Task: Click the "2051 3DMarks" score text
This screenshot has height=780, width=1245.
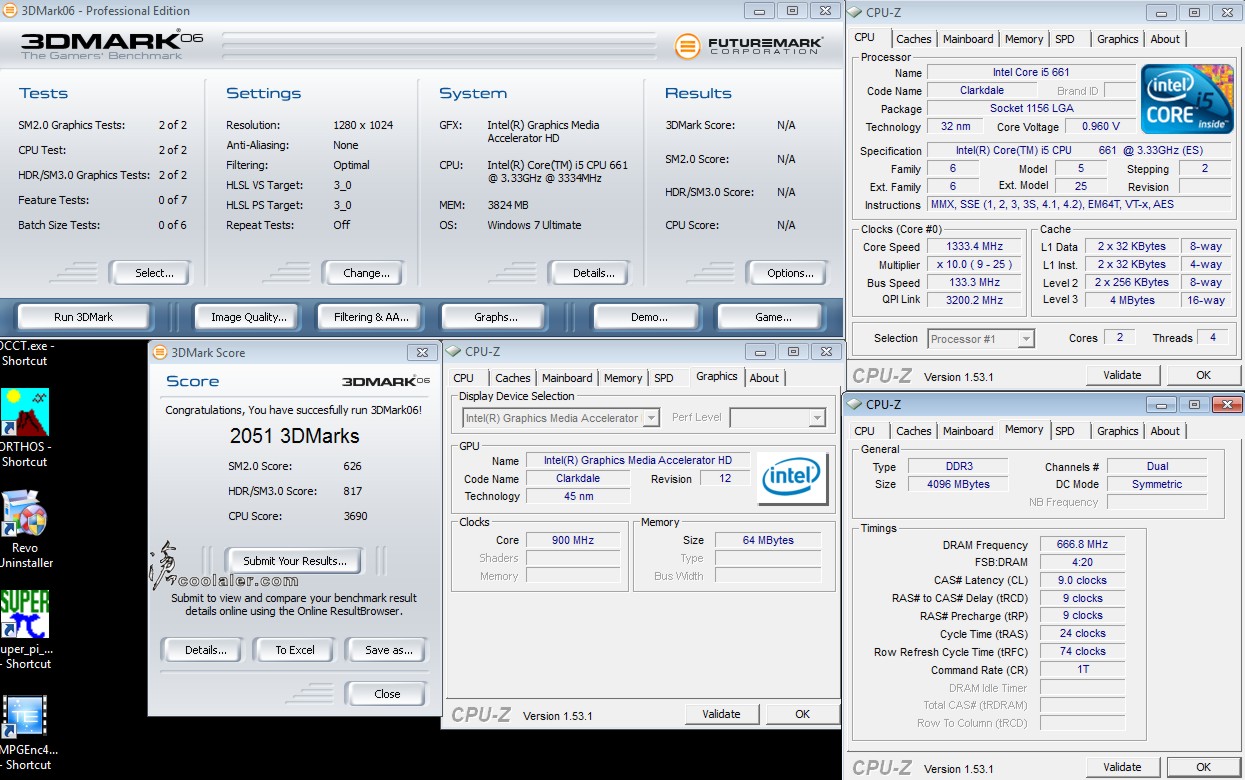Action: click(294, 436)
